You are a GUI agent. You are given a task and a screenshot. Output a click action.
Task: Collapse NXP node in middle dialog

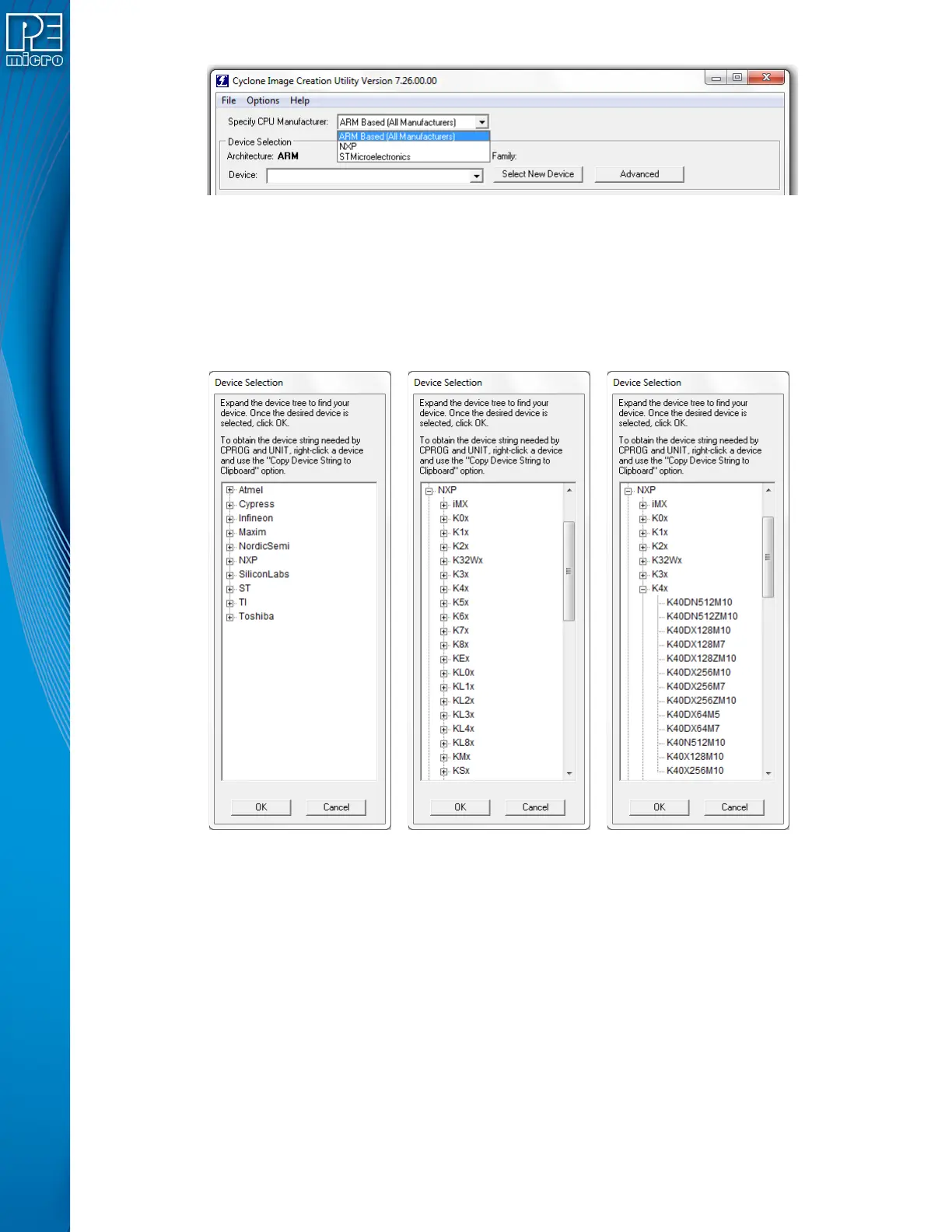[429, 491]
